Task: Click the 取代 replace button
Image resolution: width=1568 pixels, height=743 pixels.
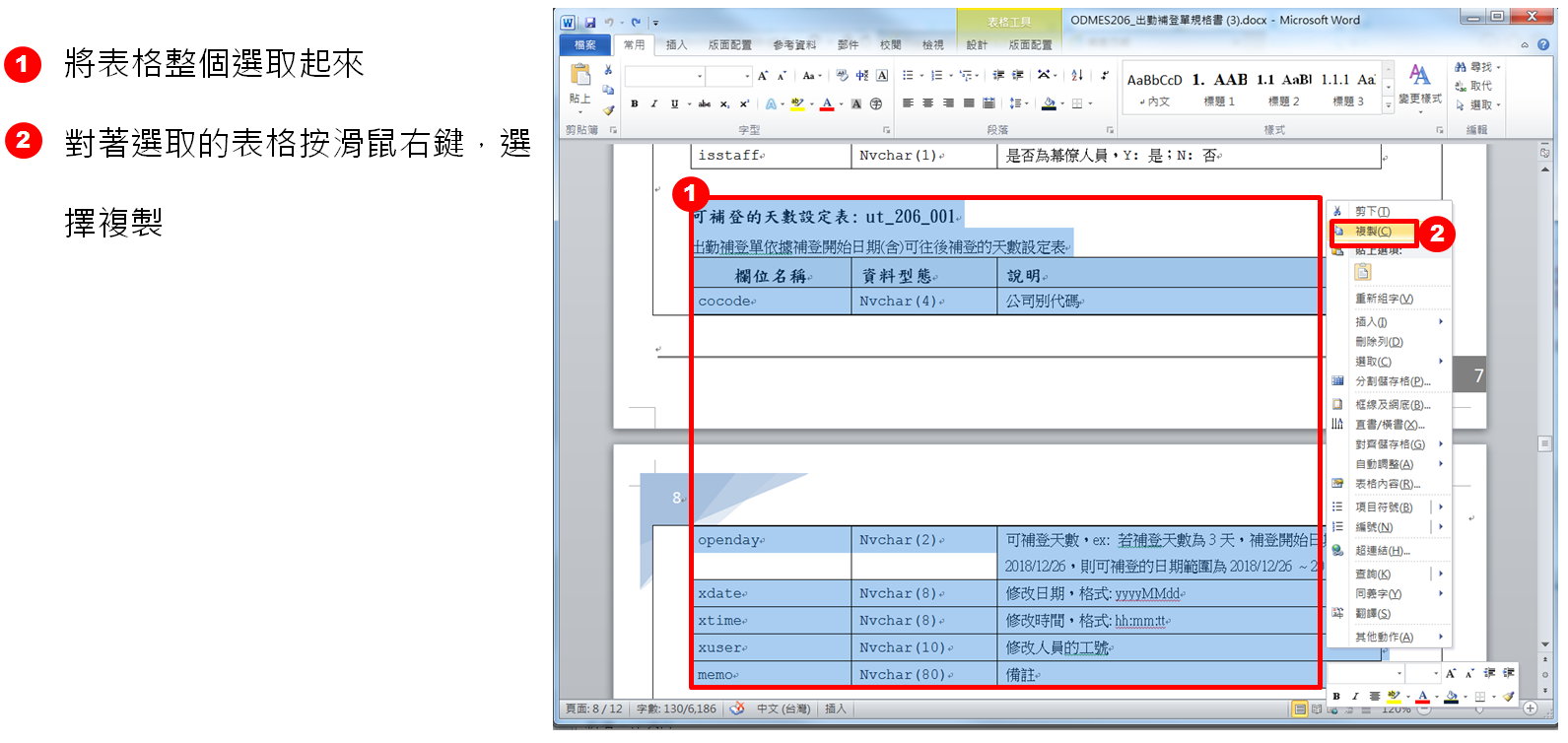Action: click(1473, 86)
